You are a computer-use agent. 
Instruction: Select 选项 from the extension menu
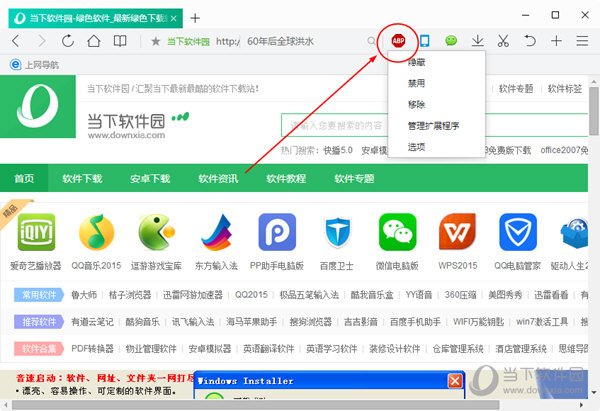pyautogui.click(x=416, y=147)
